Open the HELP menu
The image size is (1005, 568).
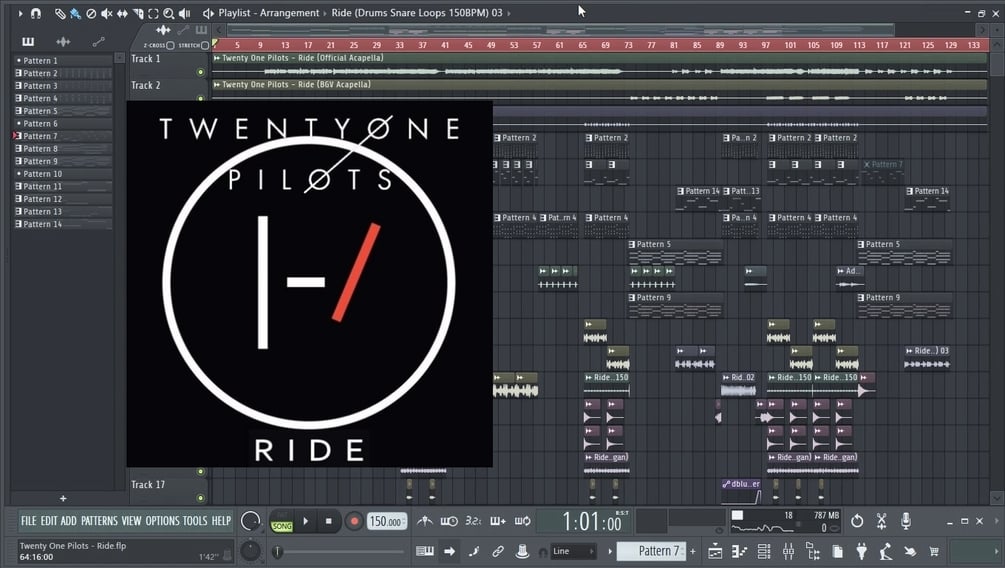221,521
